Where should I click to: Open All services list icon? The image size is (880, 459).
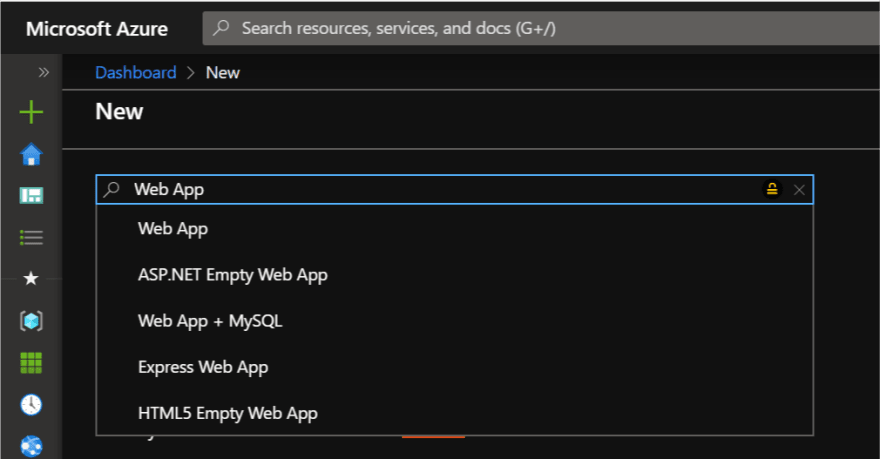31,237
